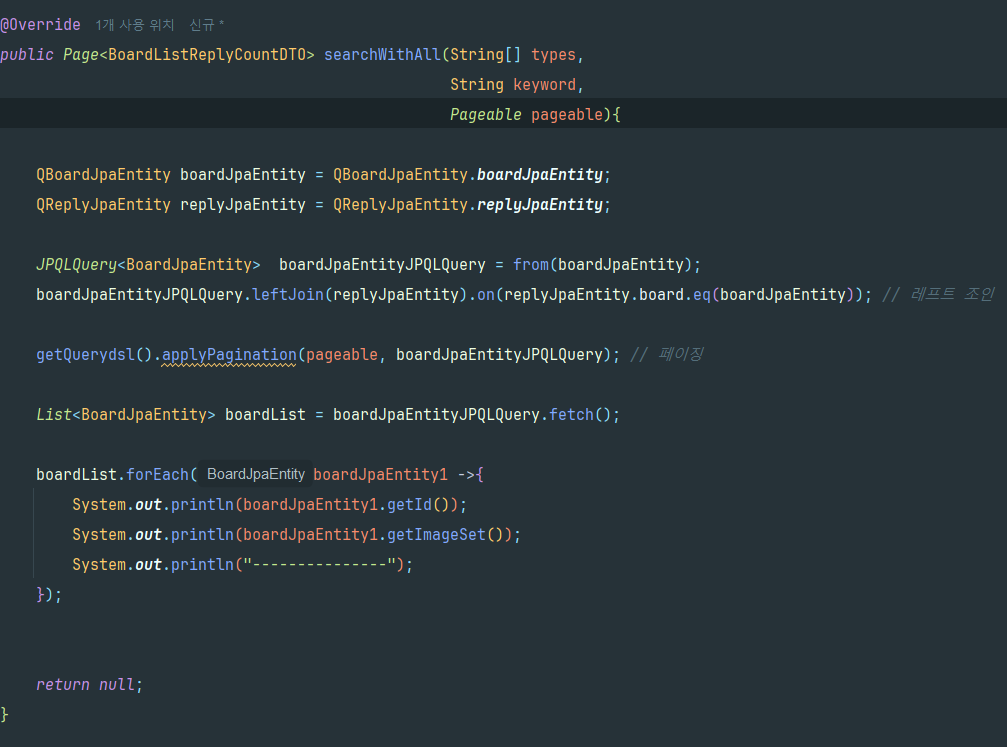Click the @Override annotation
Image resolution: width=1007 pixels, height=747 pixels.
click(x=40, y=24)
